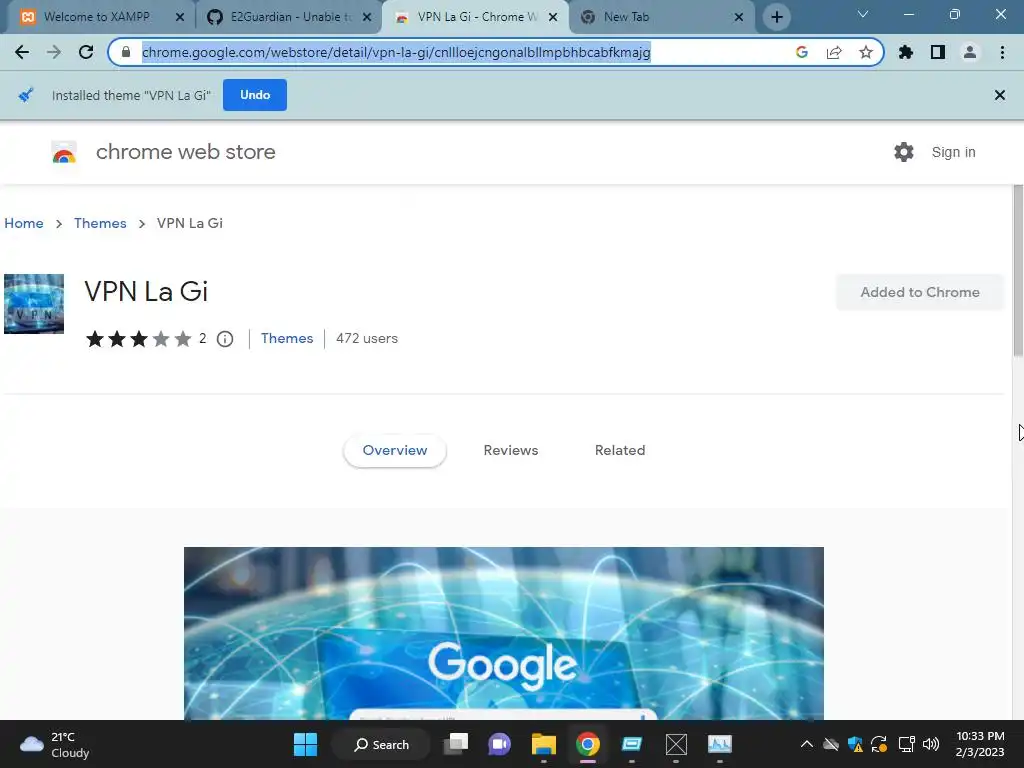Open the Teams Chat taskbar icon
The height and width of the screenshot is (768, 1024).
click(x=500, y=744)
